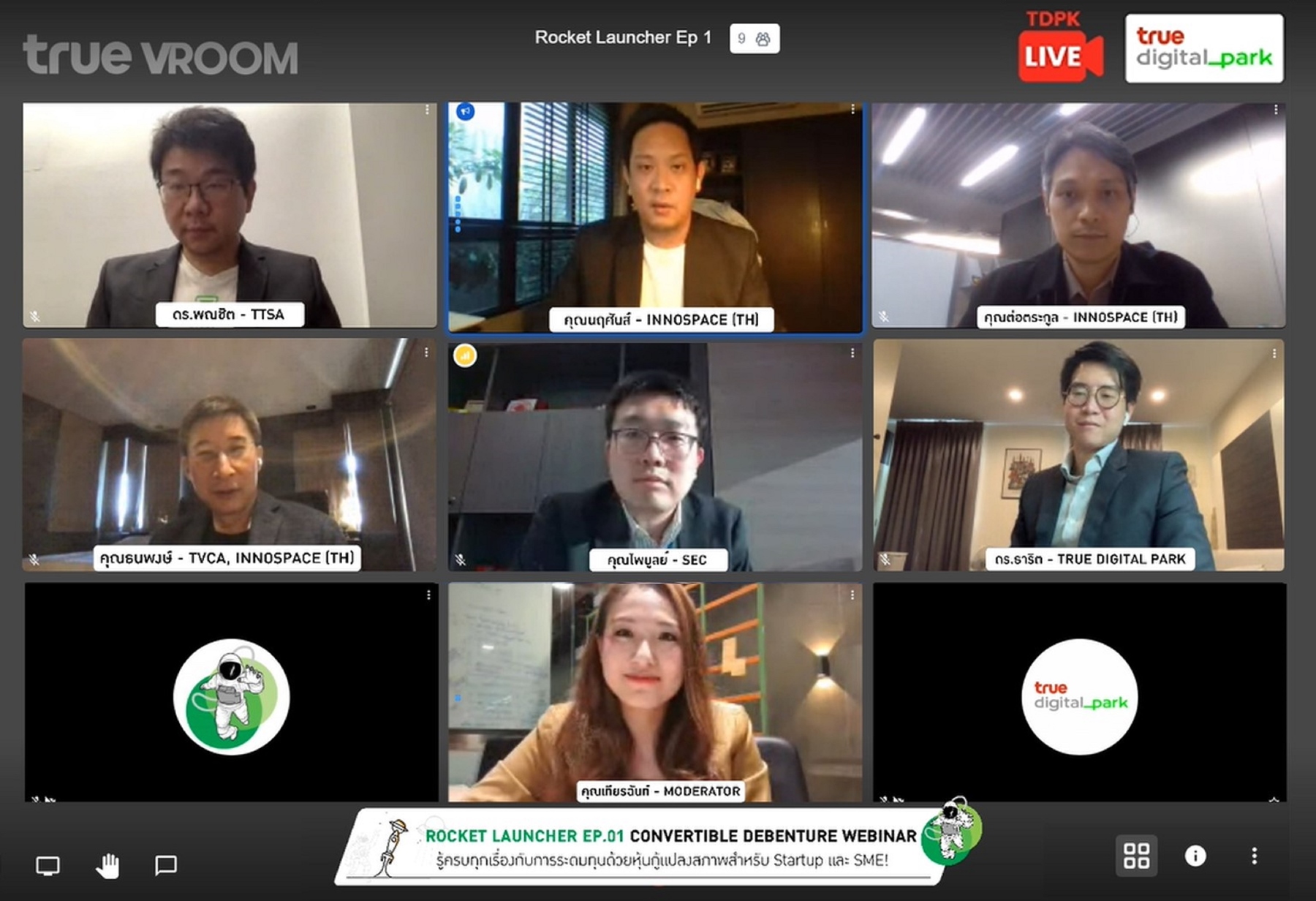Open tile options for TRUE DIGITAL PARK speaker
1316x901 pixels.
coord(1274,353)
